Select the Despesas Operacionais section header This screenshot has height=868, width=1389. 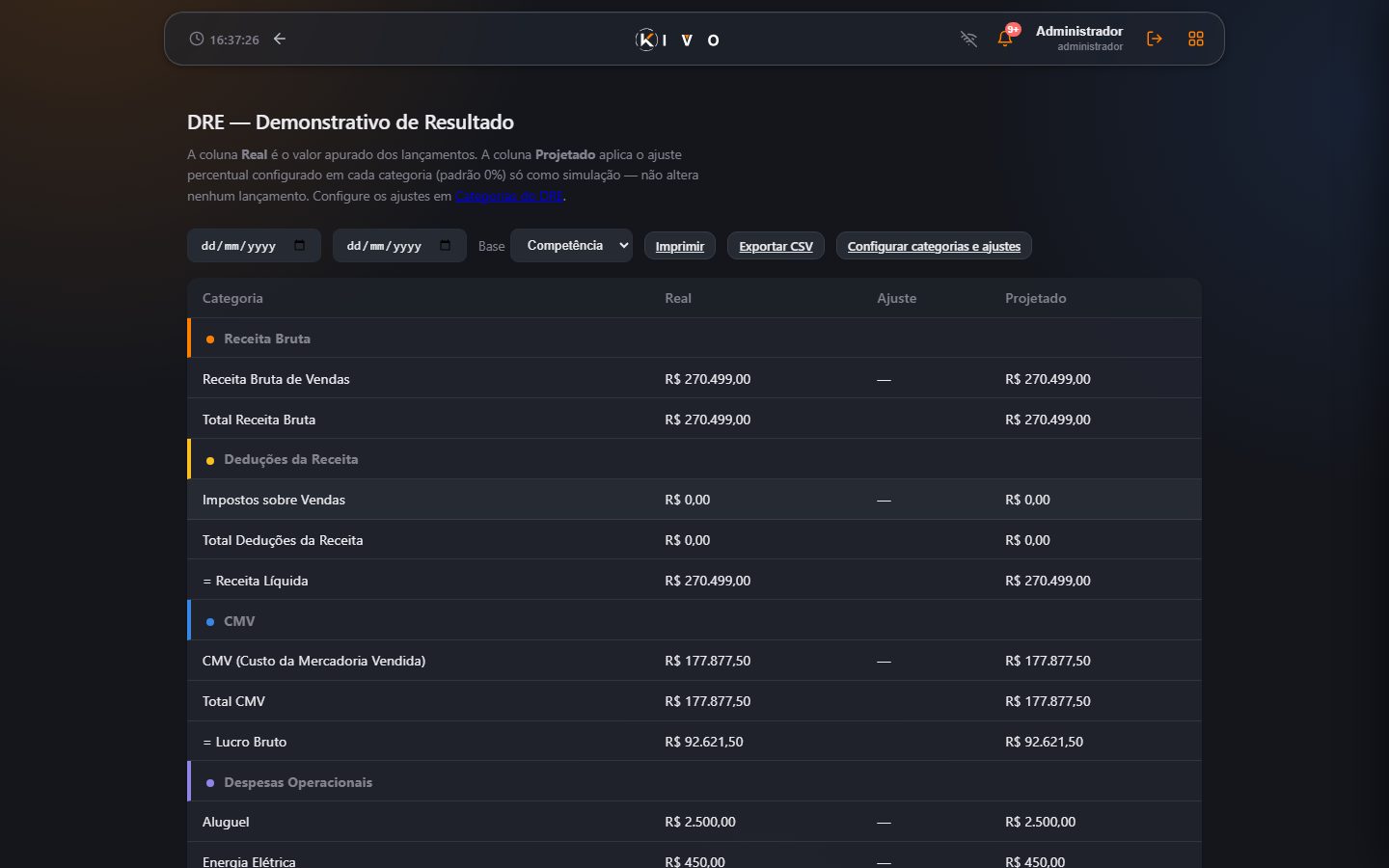pos(695,781)
